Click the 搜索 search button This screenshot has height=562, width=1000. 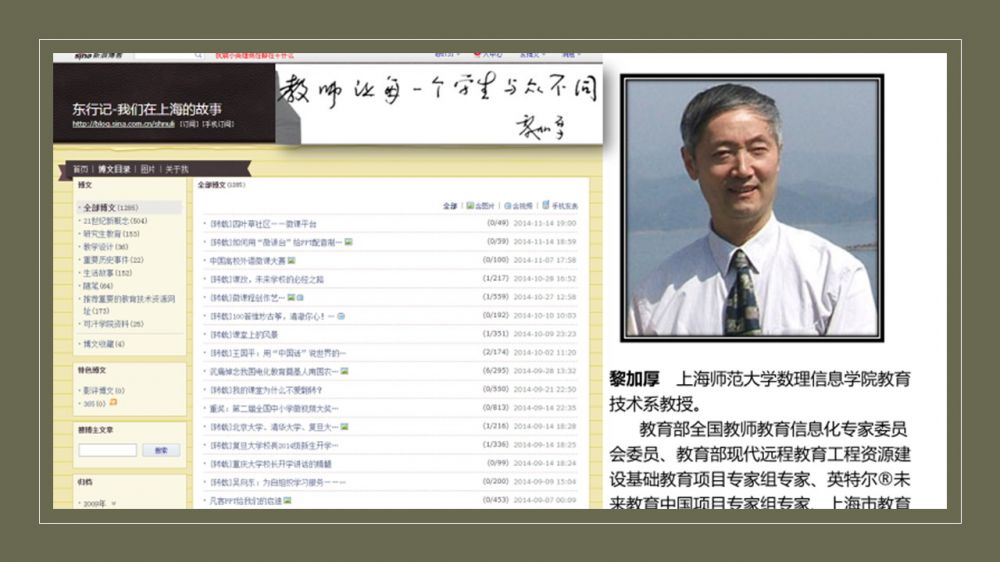(x=161, y=450)
